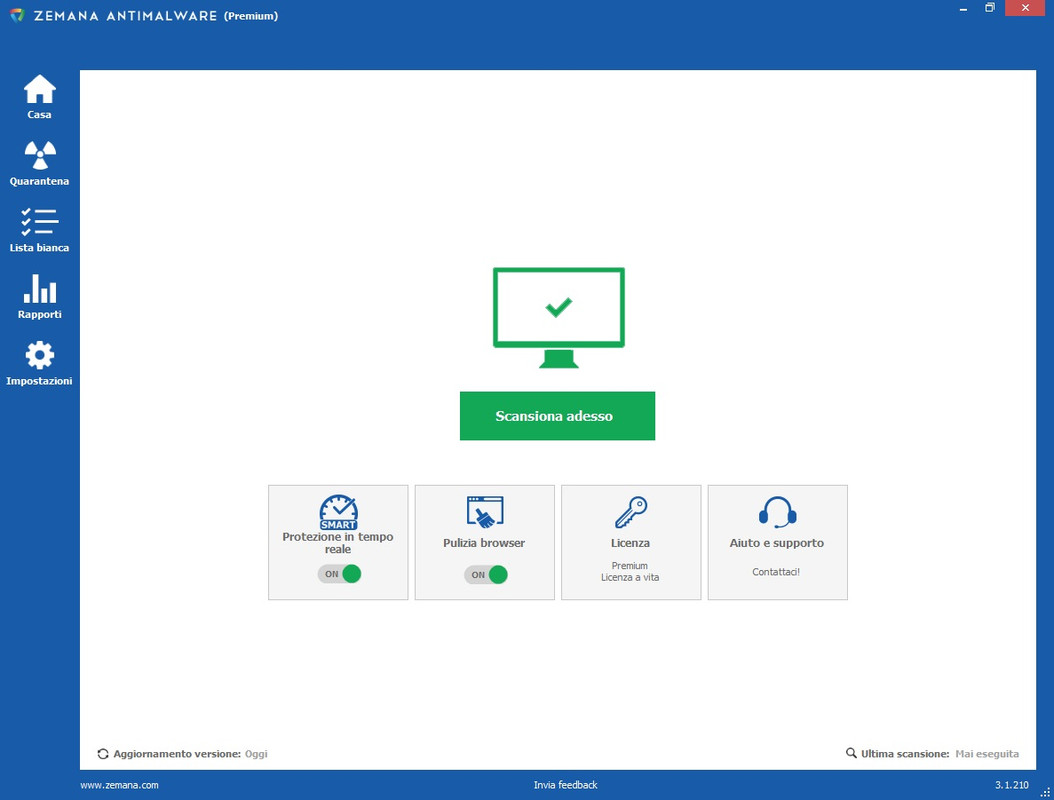Click the Protezione in tempo reale title

click(337, 543)
